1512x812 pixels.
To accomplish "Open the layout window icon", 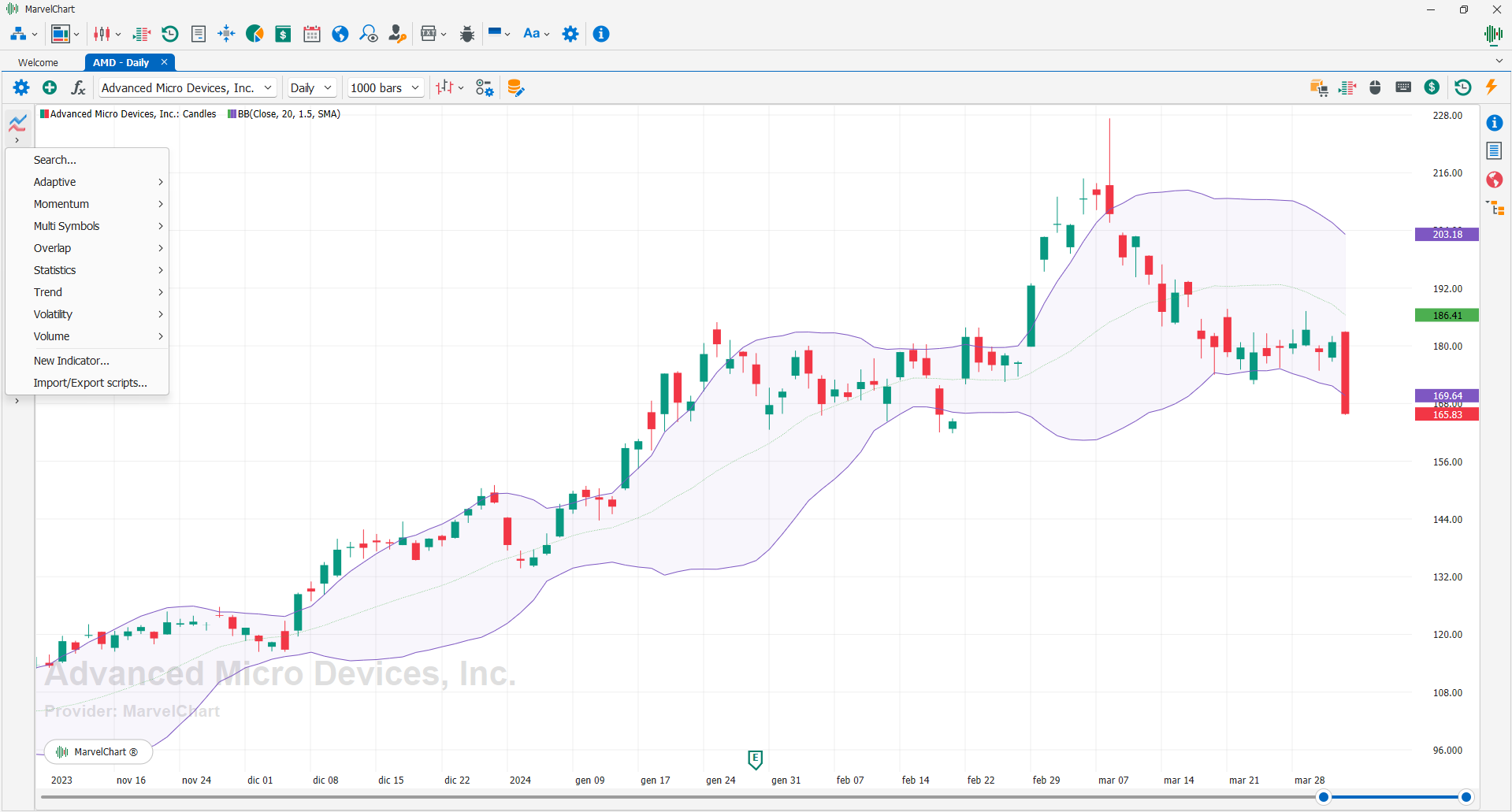I will pyautogui.click(x=61, y=34).
